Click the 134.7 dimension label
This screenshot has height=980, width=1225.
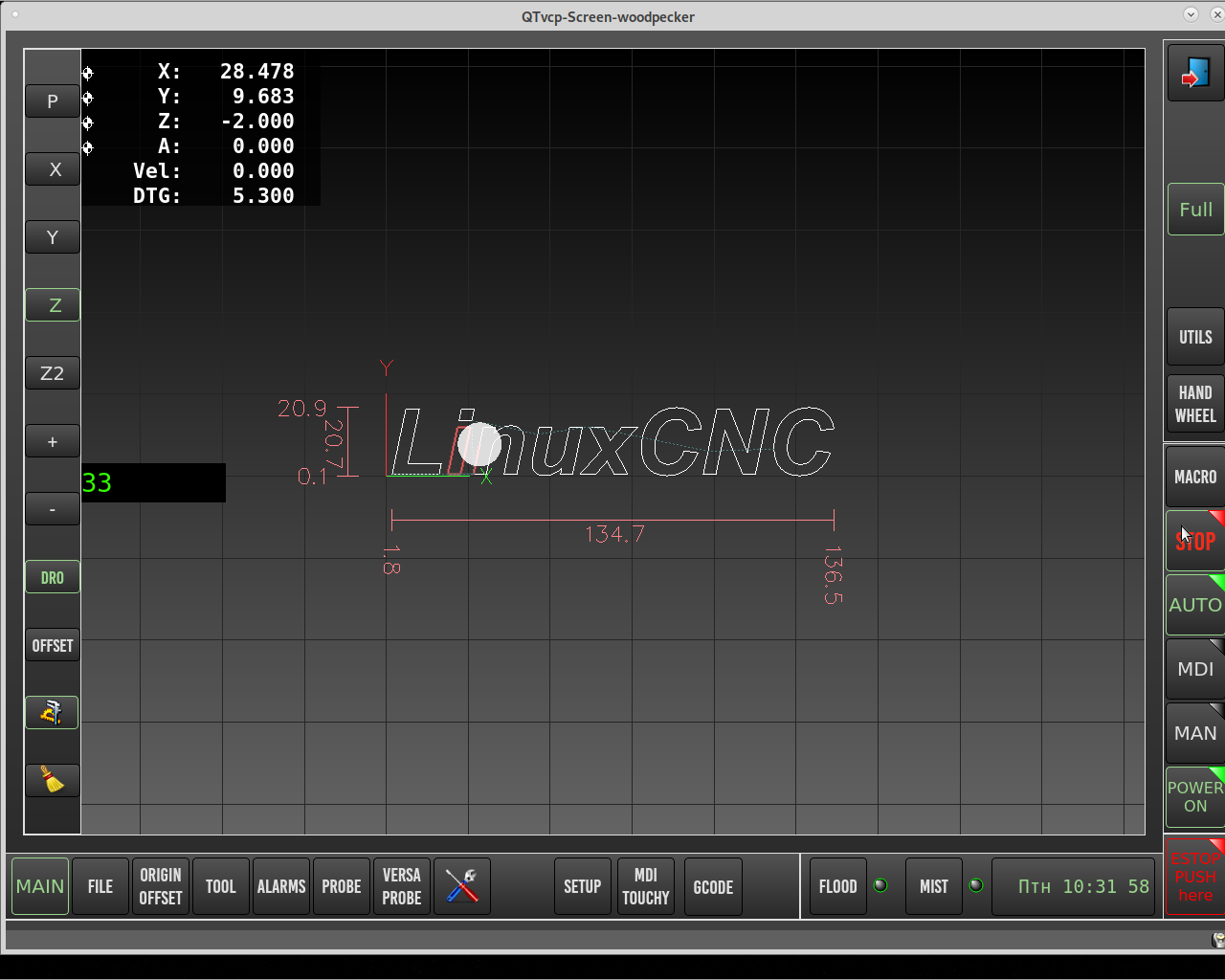(x=614, y=534)
